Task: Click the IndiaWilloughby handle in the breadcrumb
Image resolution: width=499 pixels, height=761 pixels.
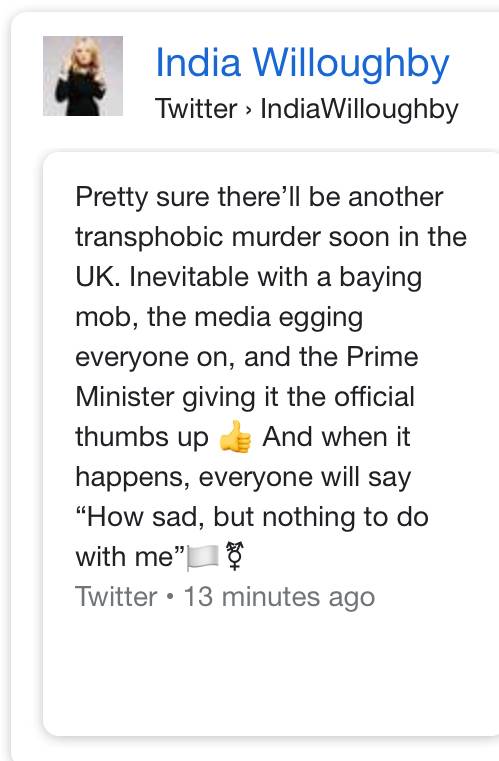Action: (359, 109)
